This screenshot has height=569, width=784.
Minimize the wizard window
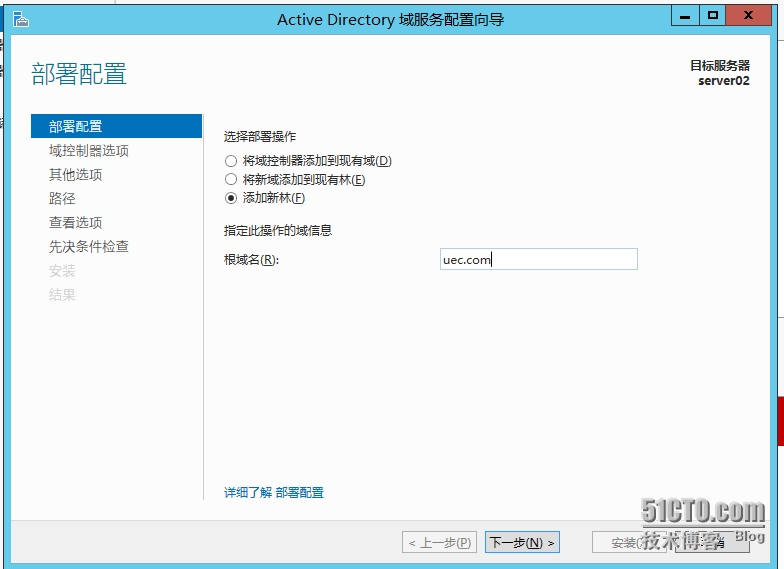pyautogui.click(x=685, y=16)
